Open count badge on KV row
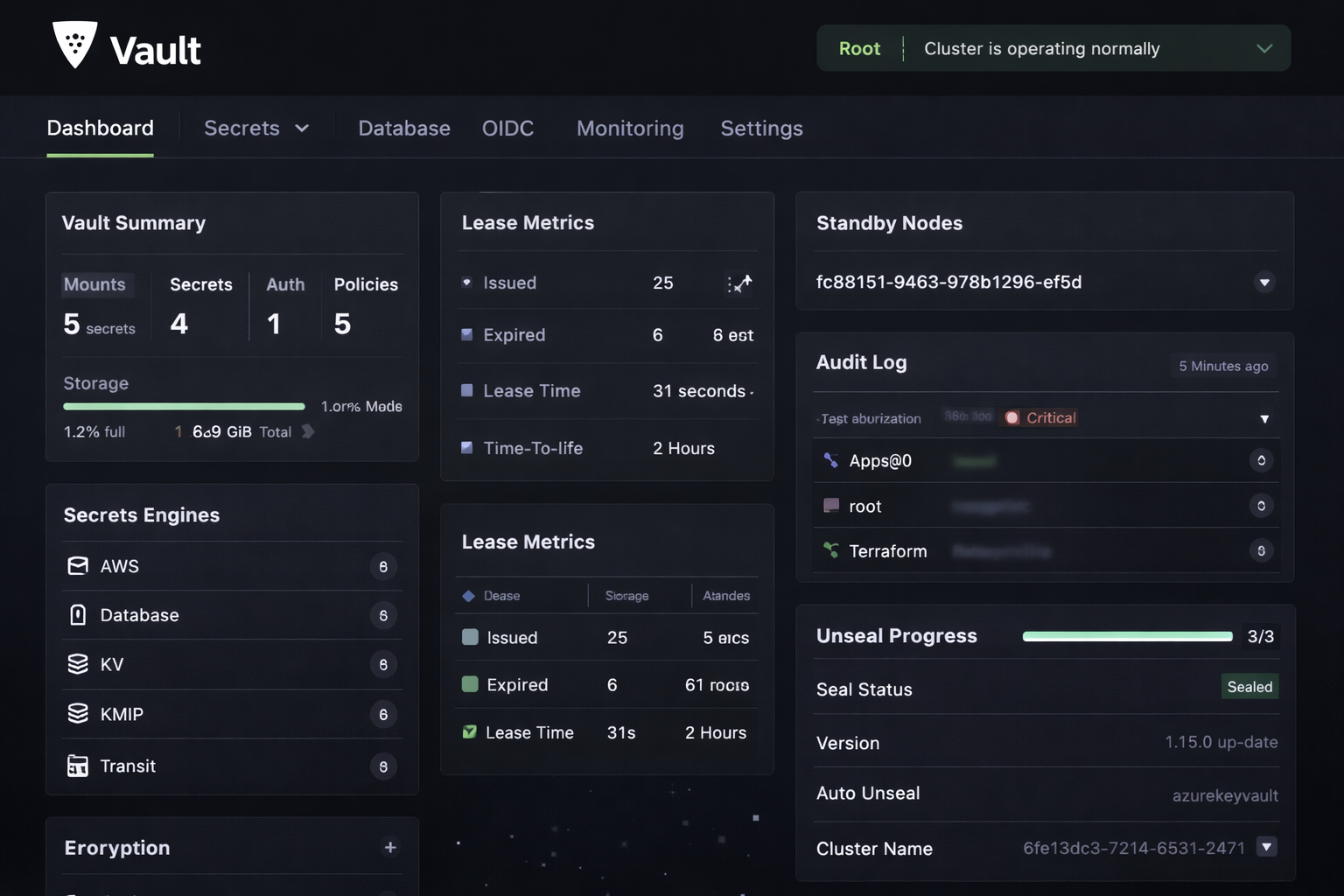 pos(383,665)
